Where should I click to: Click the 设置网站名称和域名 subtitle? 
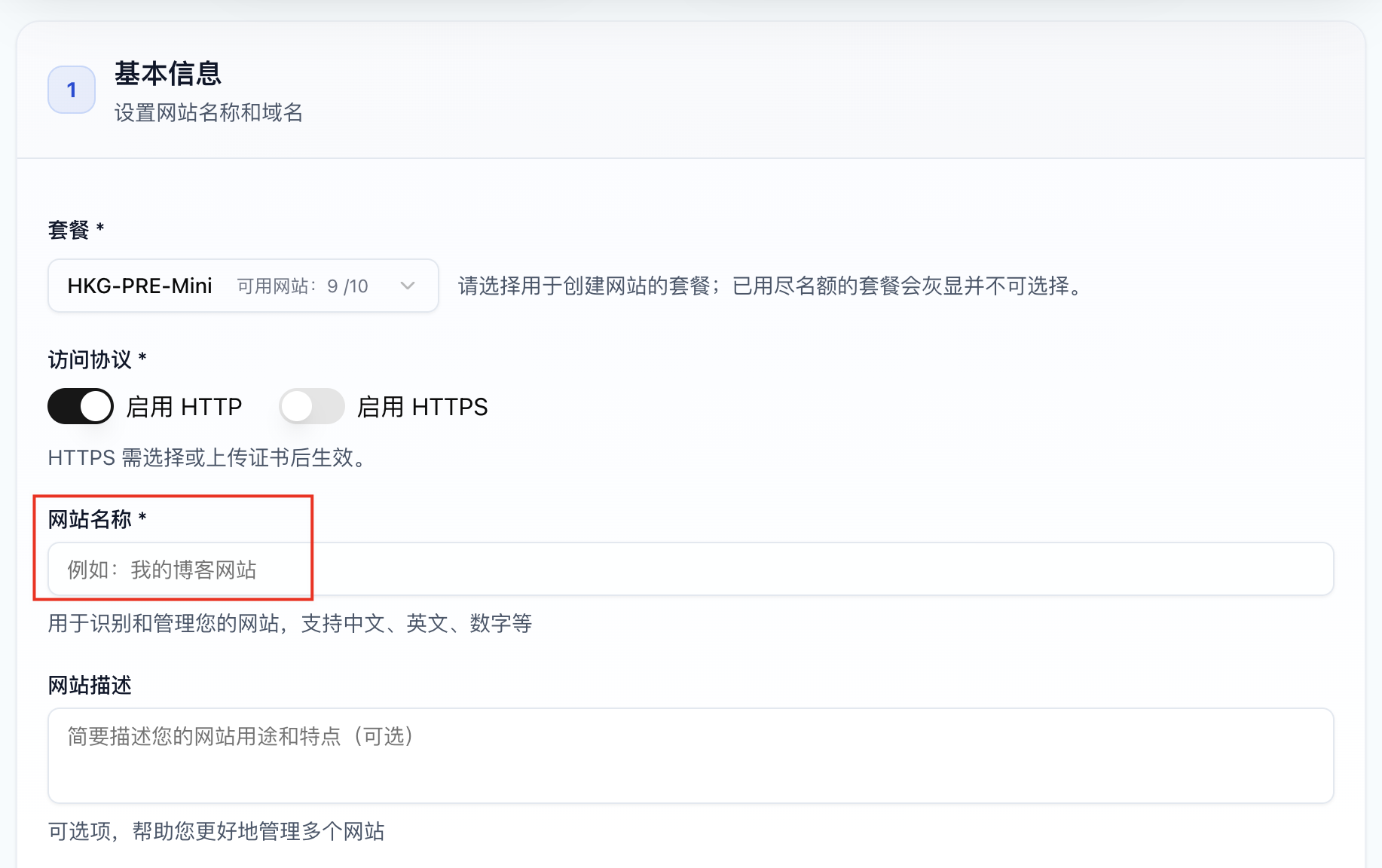click(x=209, y=113)
